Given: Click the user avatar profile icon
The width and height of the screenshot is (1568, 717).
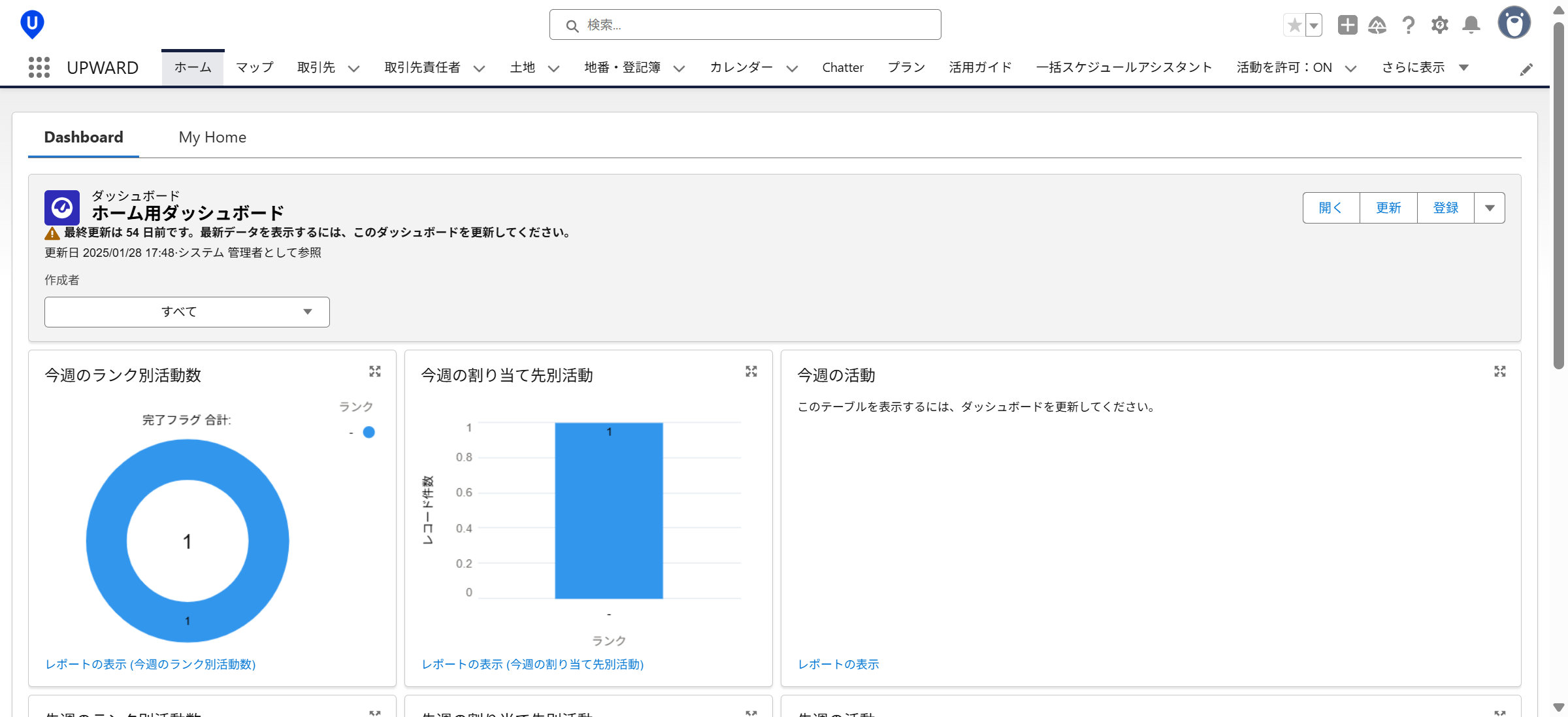Looking at the screenshot, I should (1514, 24).
